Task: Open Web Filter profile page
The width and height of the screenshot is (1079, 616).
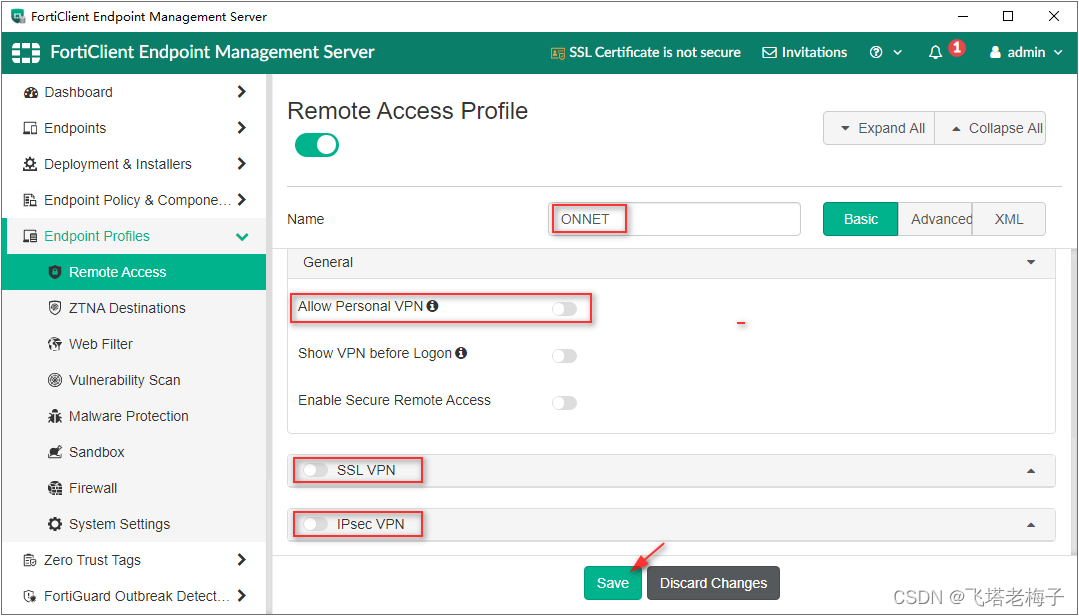Action: 134,344
